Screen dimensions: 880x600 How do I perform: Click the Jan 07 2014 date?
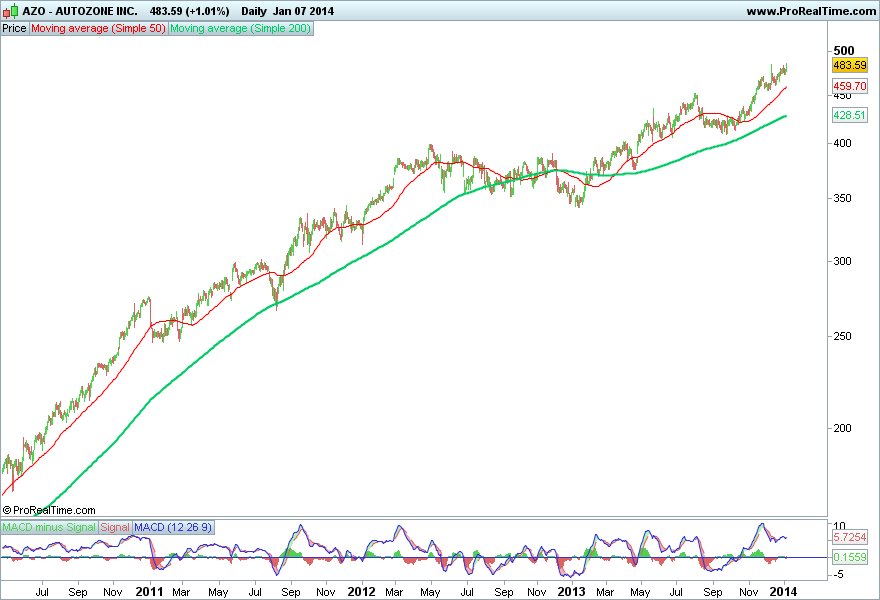[x=304, y=11]
